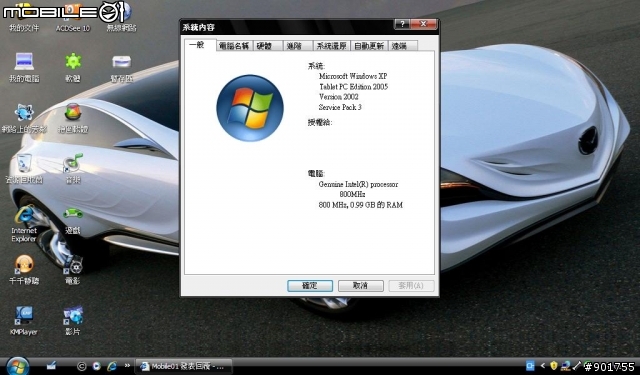Expand hidden tray icons arrow
This screenshot has width=640, height=375.
click(542, 366)
